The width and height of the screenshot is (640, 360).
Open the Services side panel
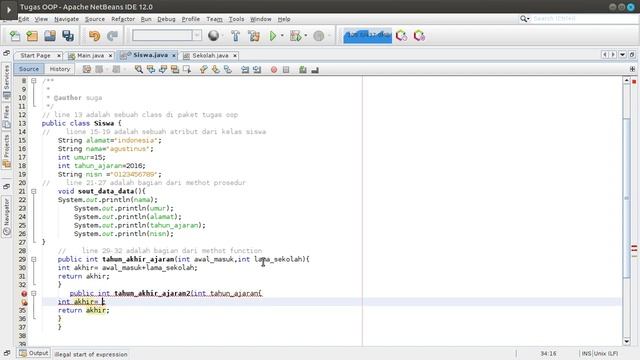click(x=7, y=82)
